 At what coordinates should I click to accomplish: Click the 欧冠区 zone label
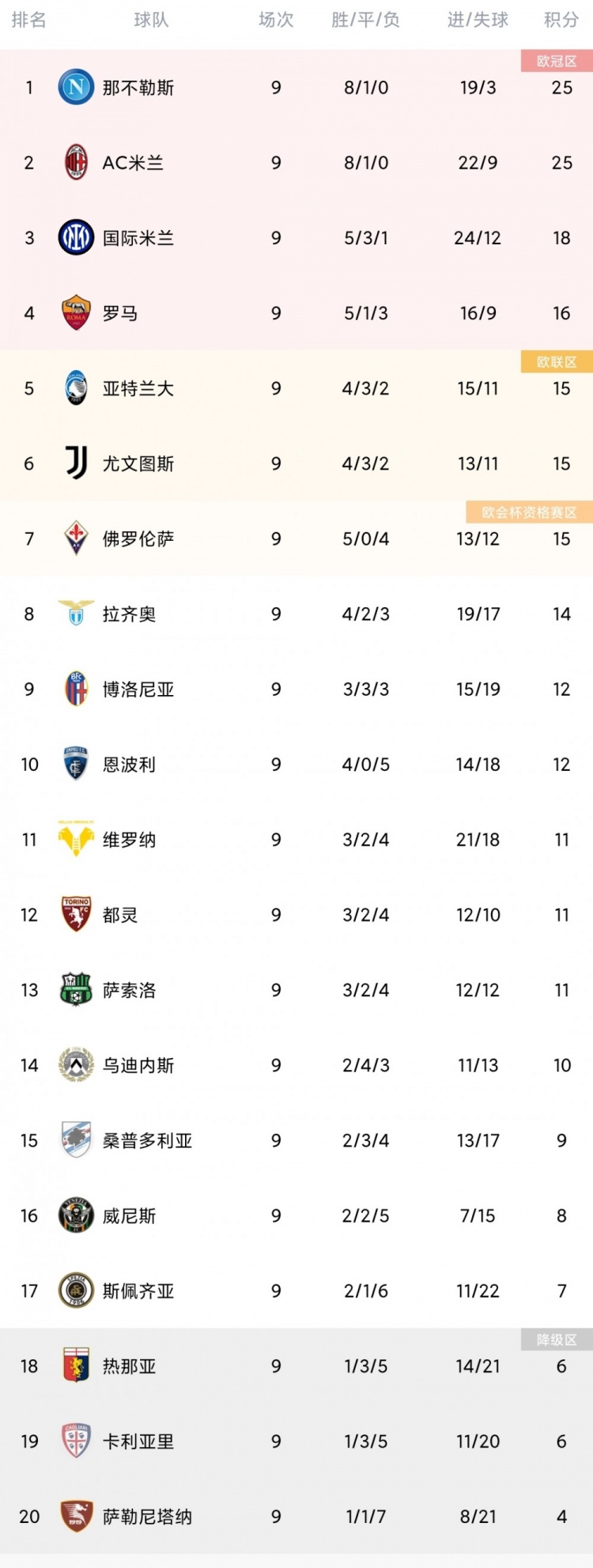tap(557, 61)
